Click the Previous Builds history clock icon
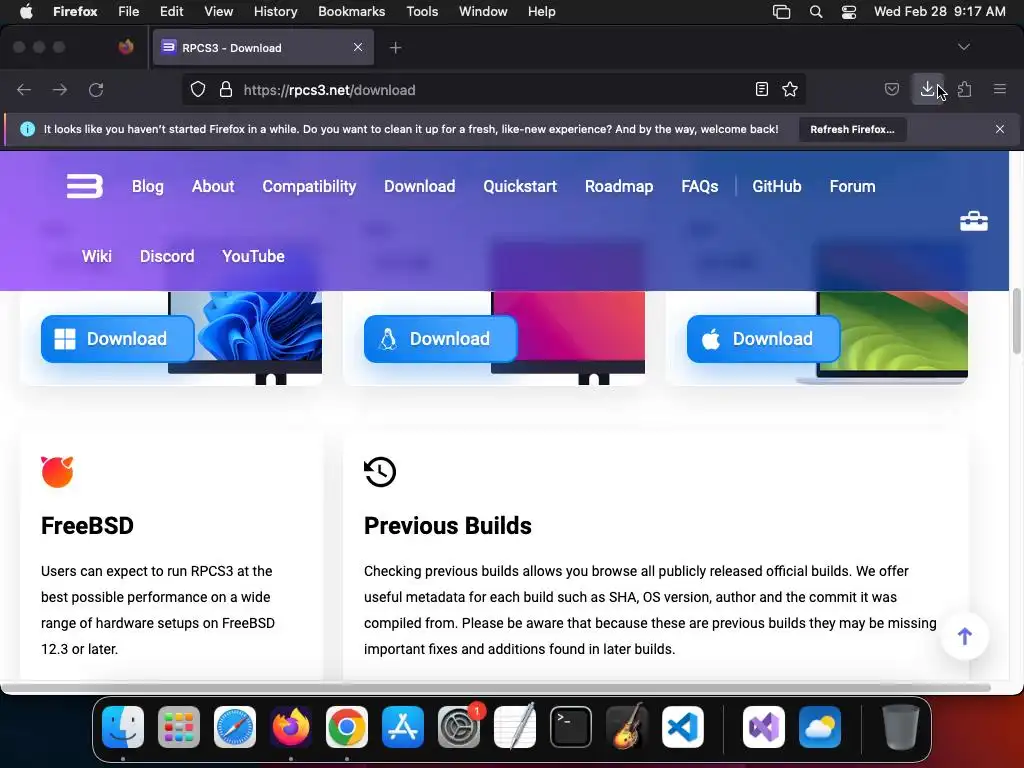Viewport: 1024px width, 768px height. (380, 472)
